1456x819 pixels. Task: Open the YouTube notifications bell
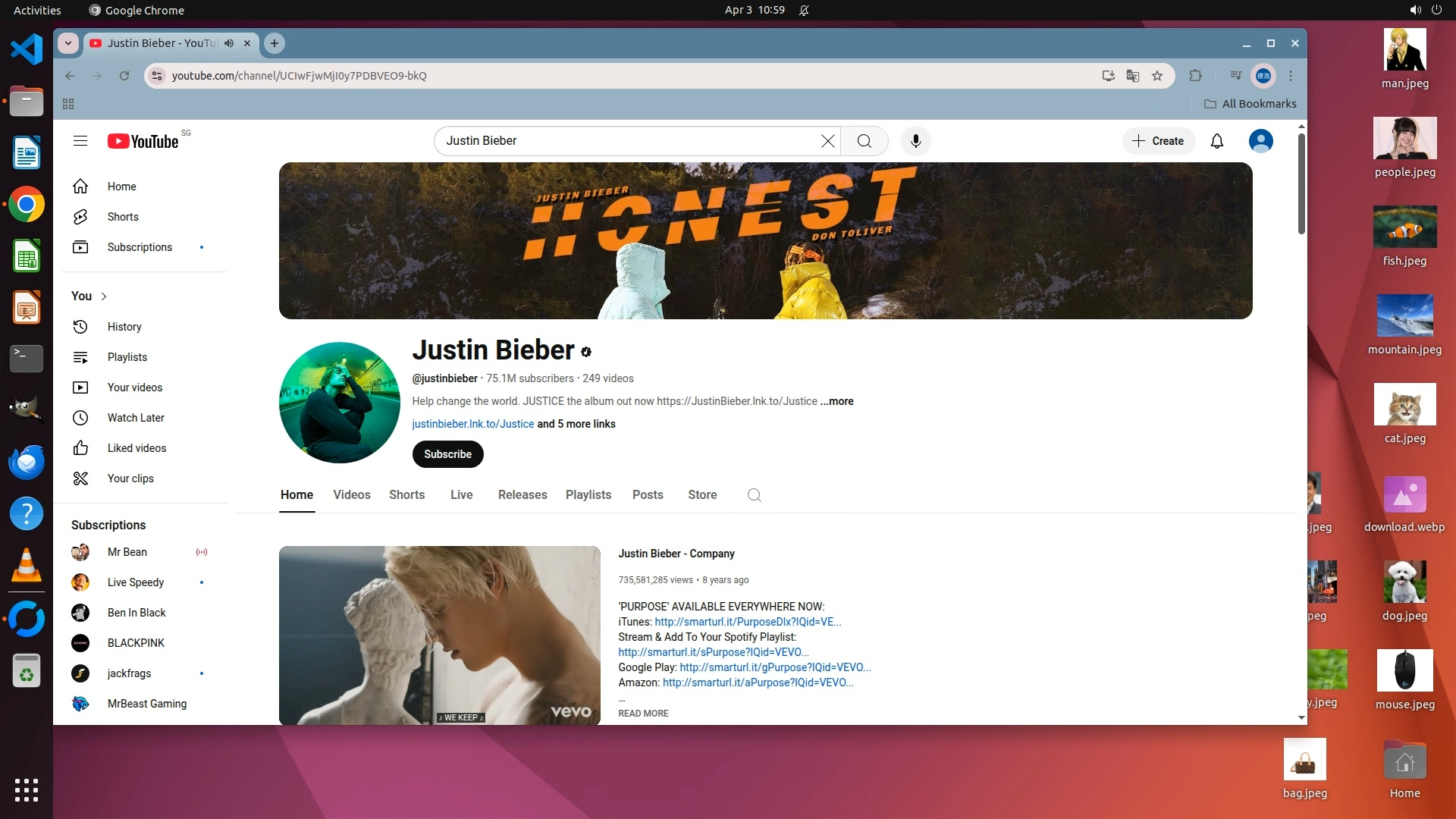[x=1216, y=141]
